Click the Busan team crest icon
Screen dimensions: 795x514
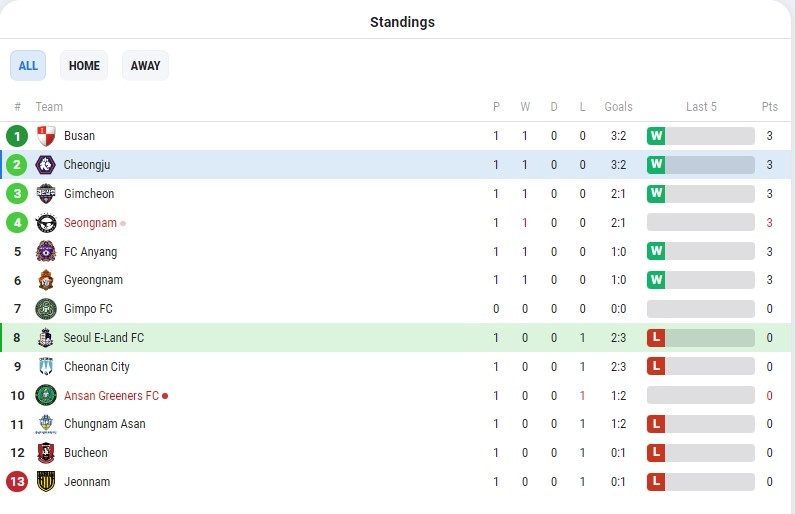tap(46, 136)
